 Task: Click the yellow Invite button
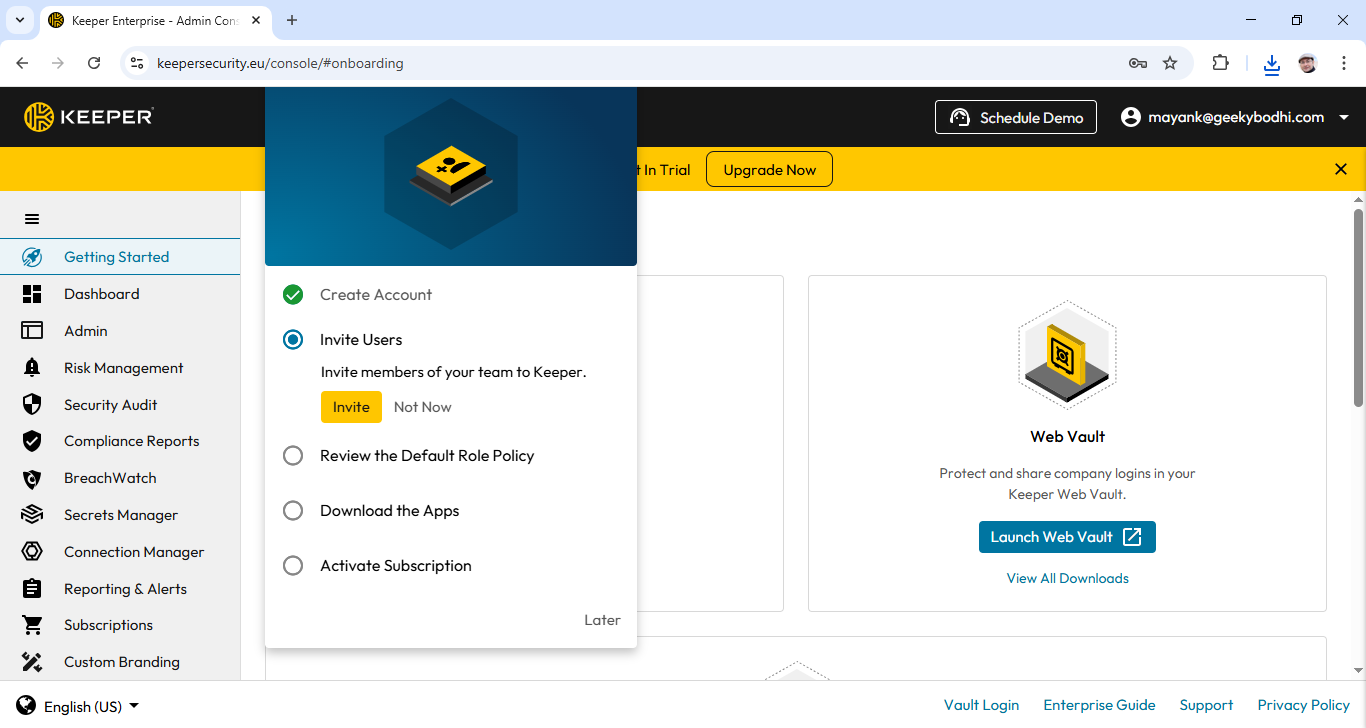351,407
